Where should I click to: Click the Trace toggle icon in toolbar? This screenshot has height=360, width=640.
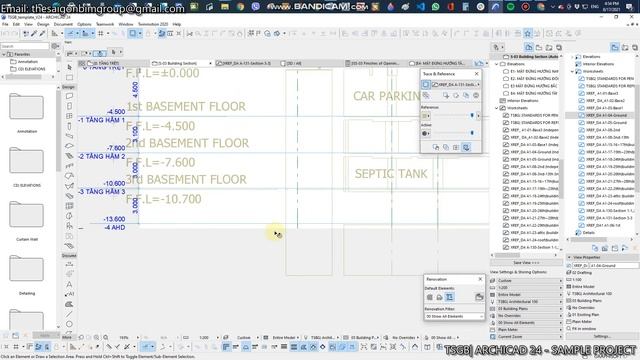133,33
